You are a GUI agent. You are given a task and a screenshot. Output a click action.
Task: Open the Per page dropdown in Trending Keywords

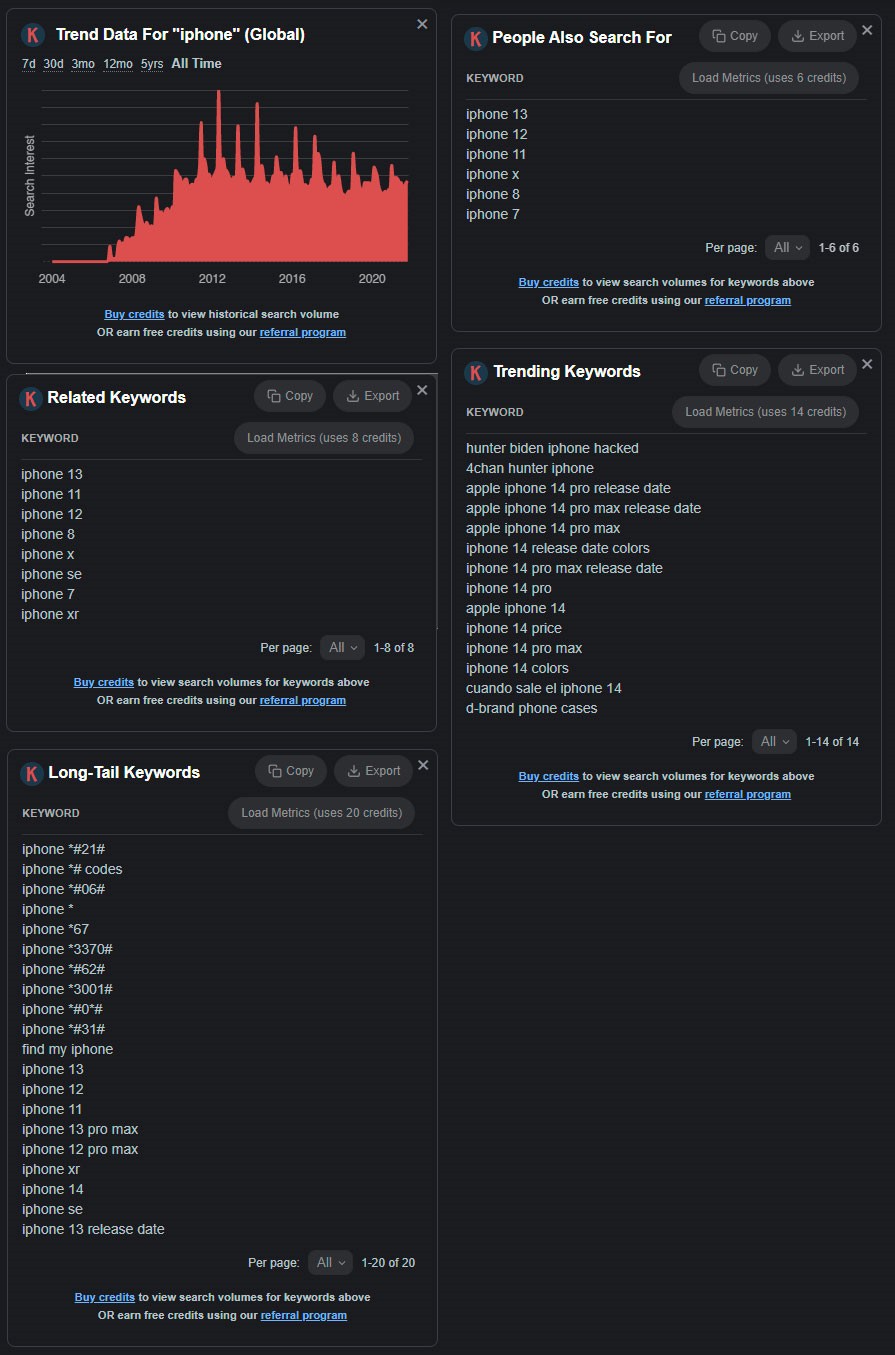pyautogui.click(x=774, y=741)
